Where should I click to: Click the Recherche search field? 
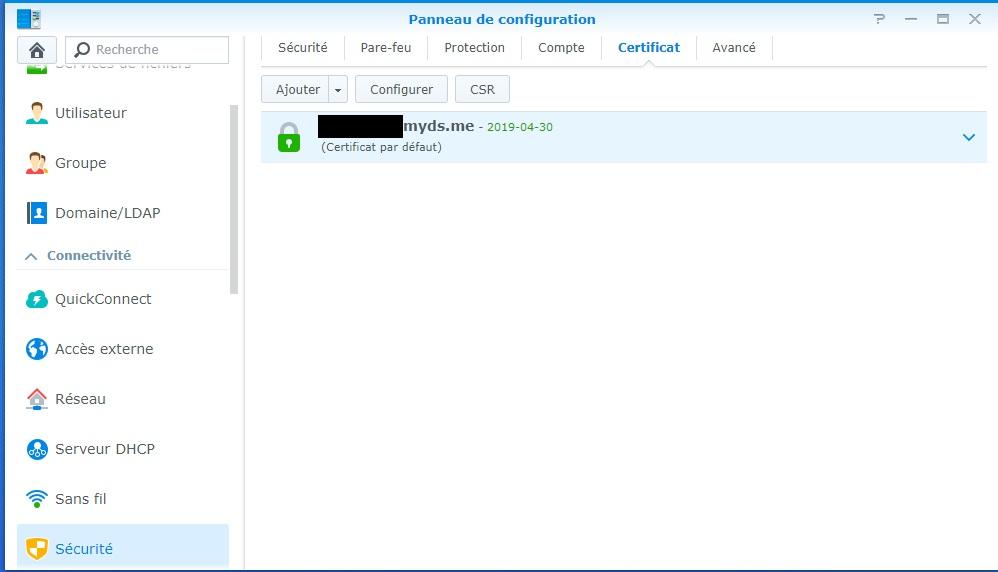tap(147, 50)
